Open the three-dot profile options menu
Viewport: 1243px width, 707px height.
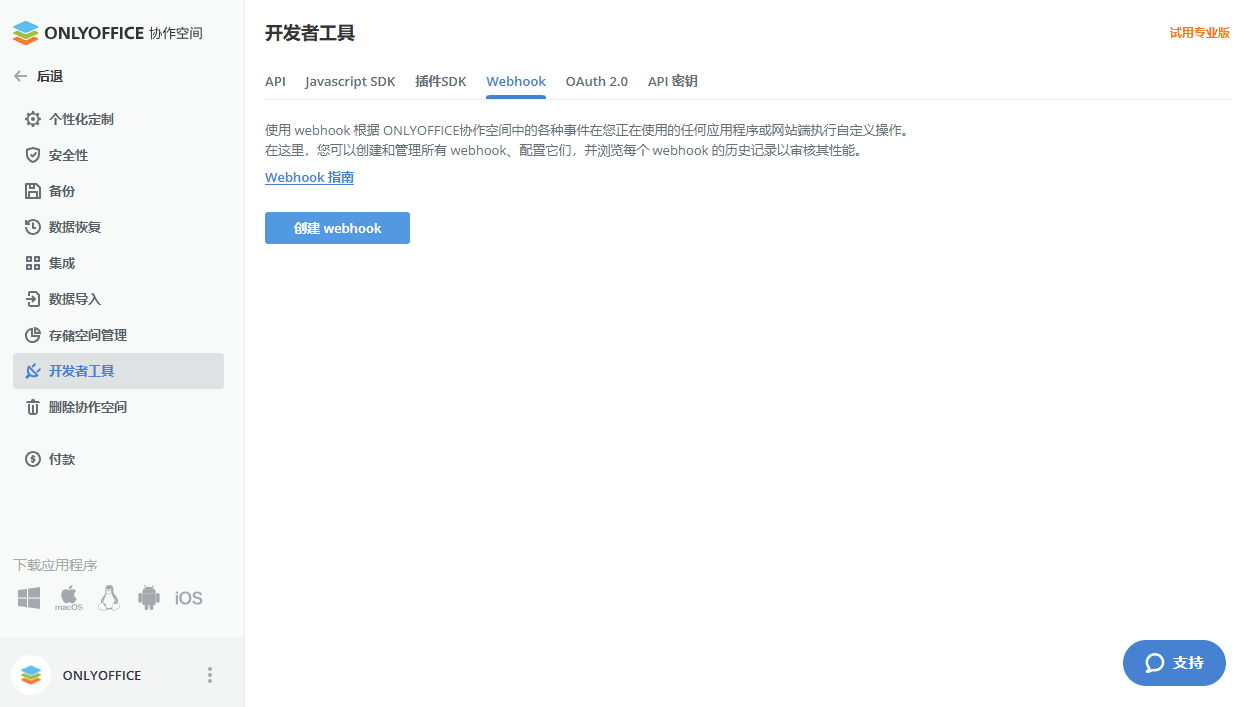[x=210, y=675]
